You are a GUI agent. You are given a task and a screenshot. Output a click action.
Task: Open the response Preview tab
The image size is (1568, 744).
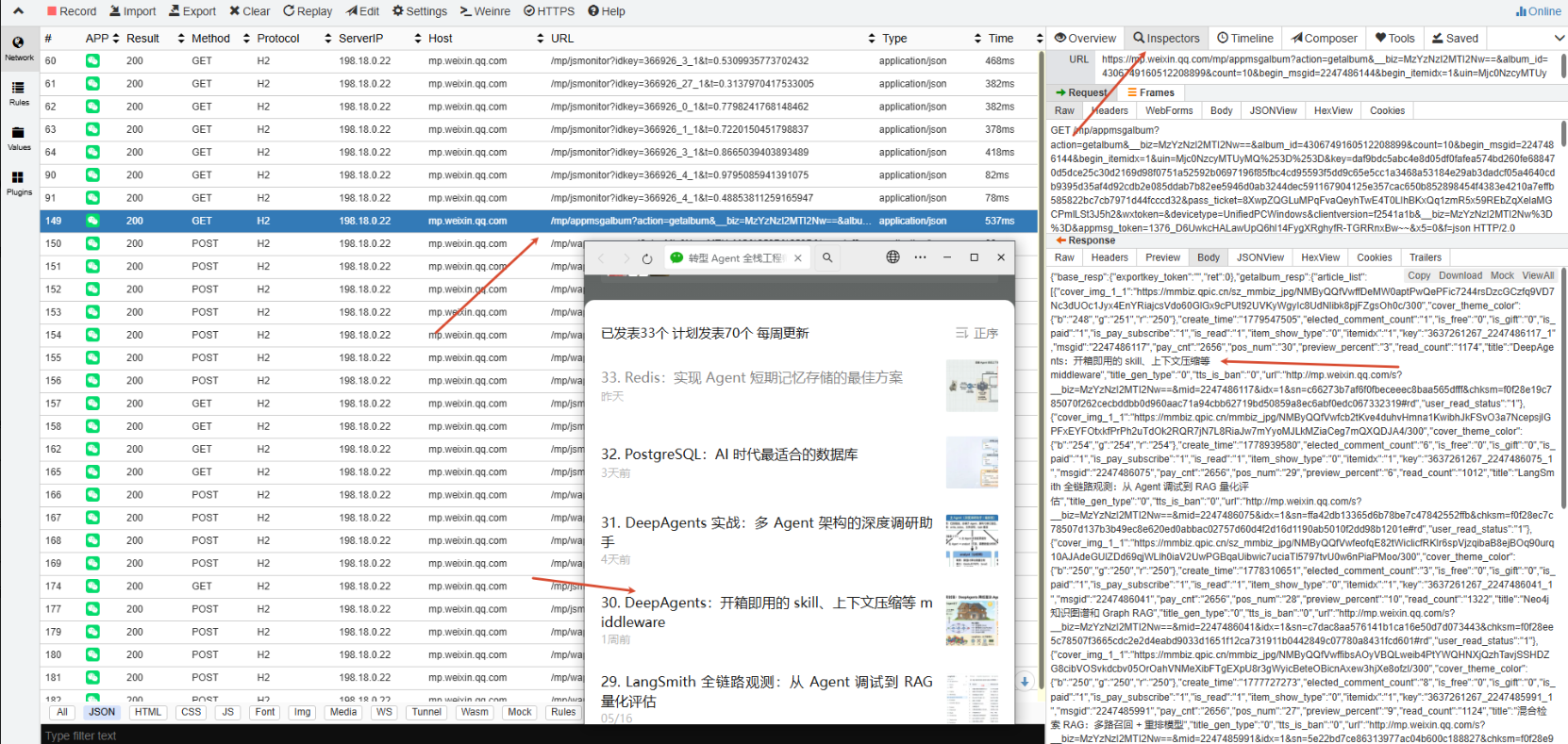pyautogui.click(x=1162, y=257)
